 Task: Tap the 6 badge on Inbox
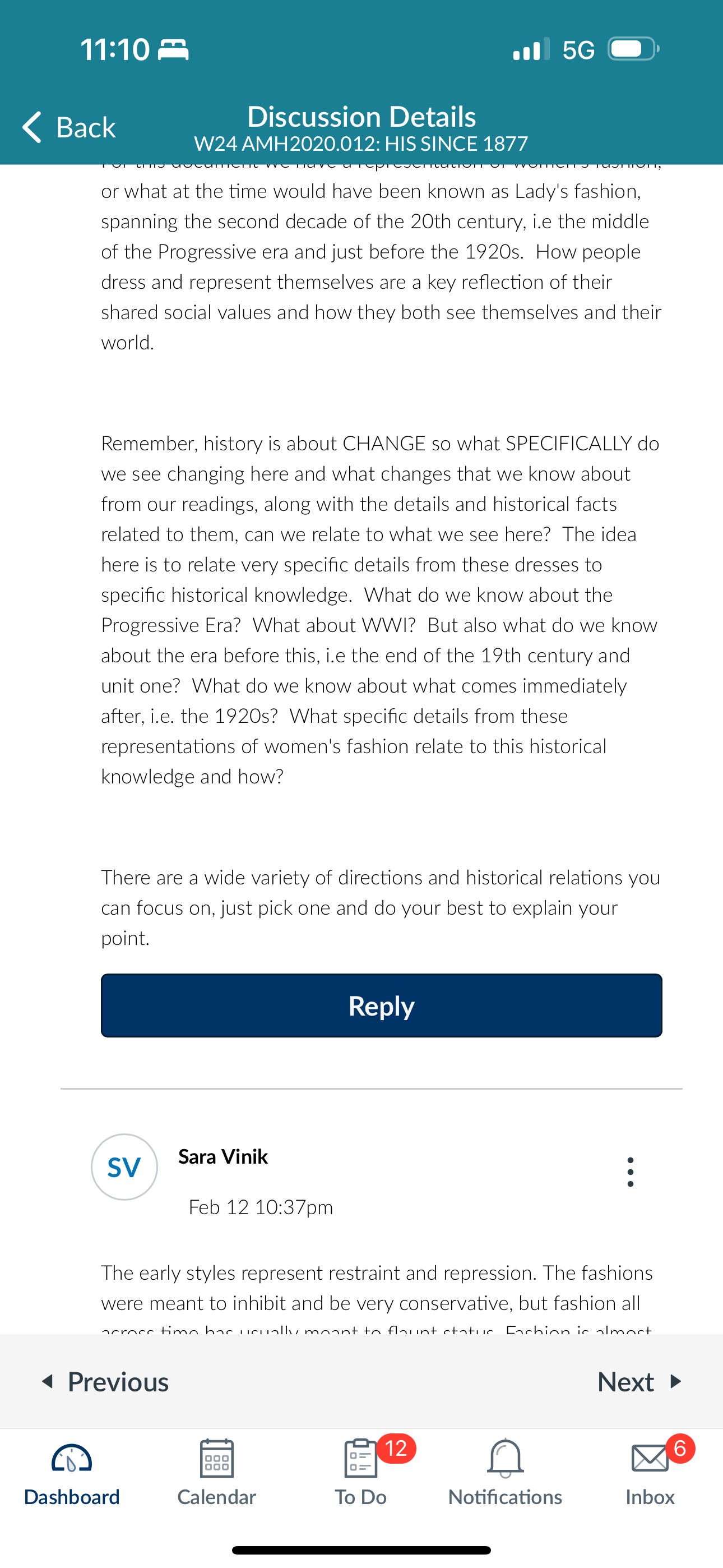[x=680, y=1448]
